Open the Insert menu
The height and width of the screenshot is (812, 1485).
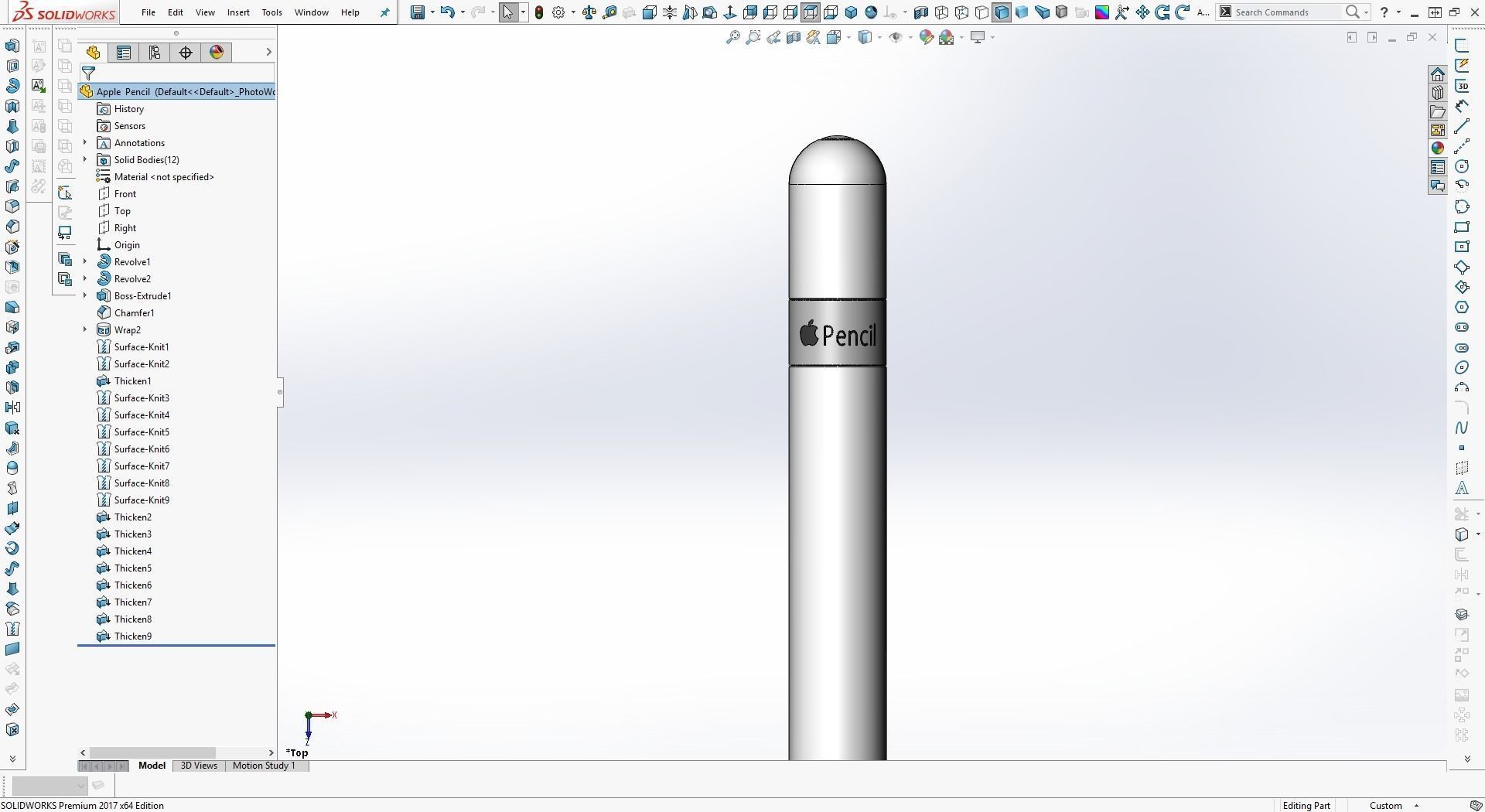238,12
